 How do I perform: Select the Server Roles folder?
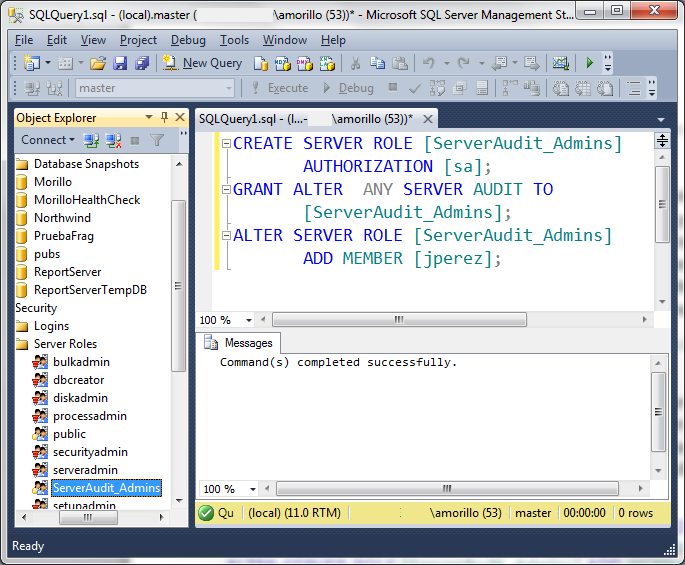click(57, 344)
